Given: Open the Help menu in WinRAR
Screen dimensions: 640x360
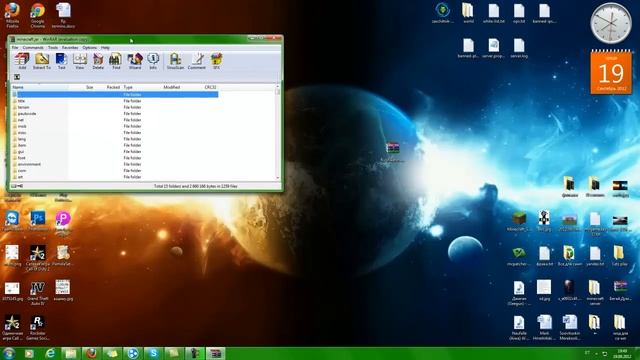Looking at the screenshot, I should point(105,48).
